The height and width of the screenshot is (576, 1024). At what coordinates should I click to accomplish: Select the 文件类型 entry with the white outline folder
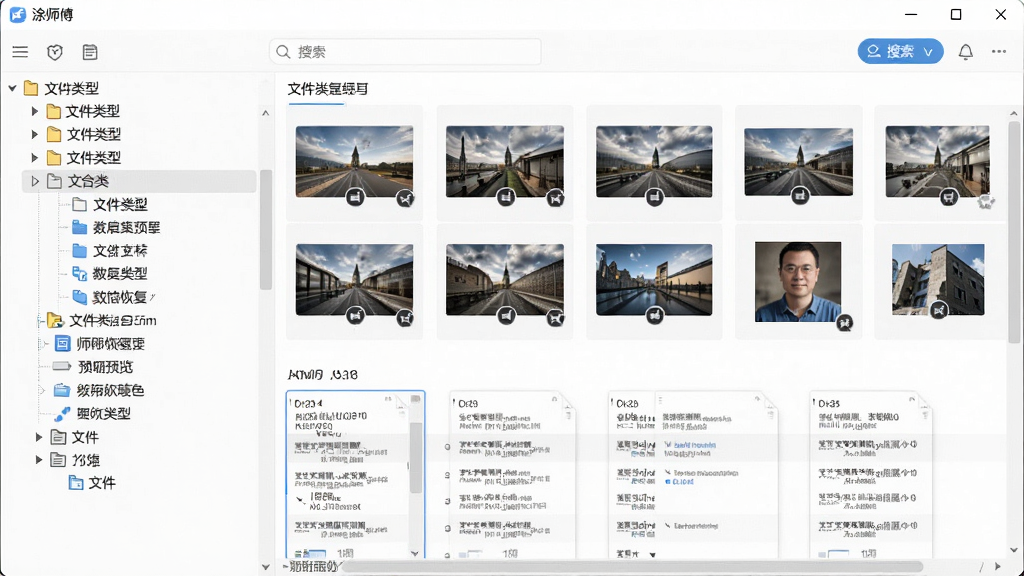(109, 204)
